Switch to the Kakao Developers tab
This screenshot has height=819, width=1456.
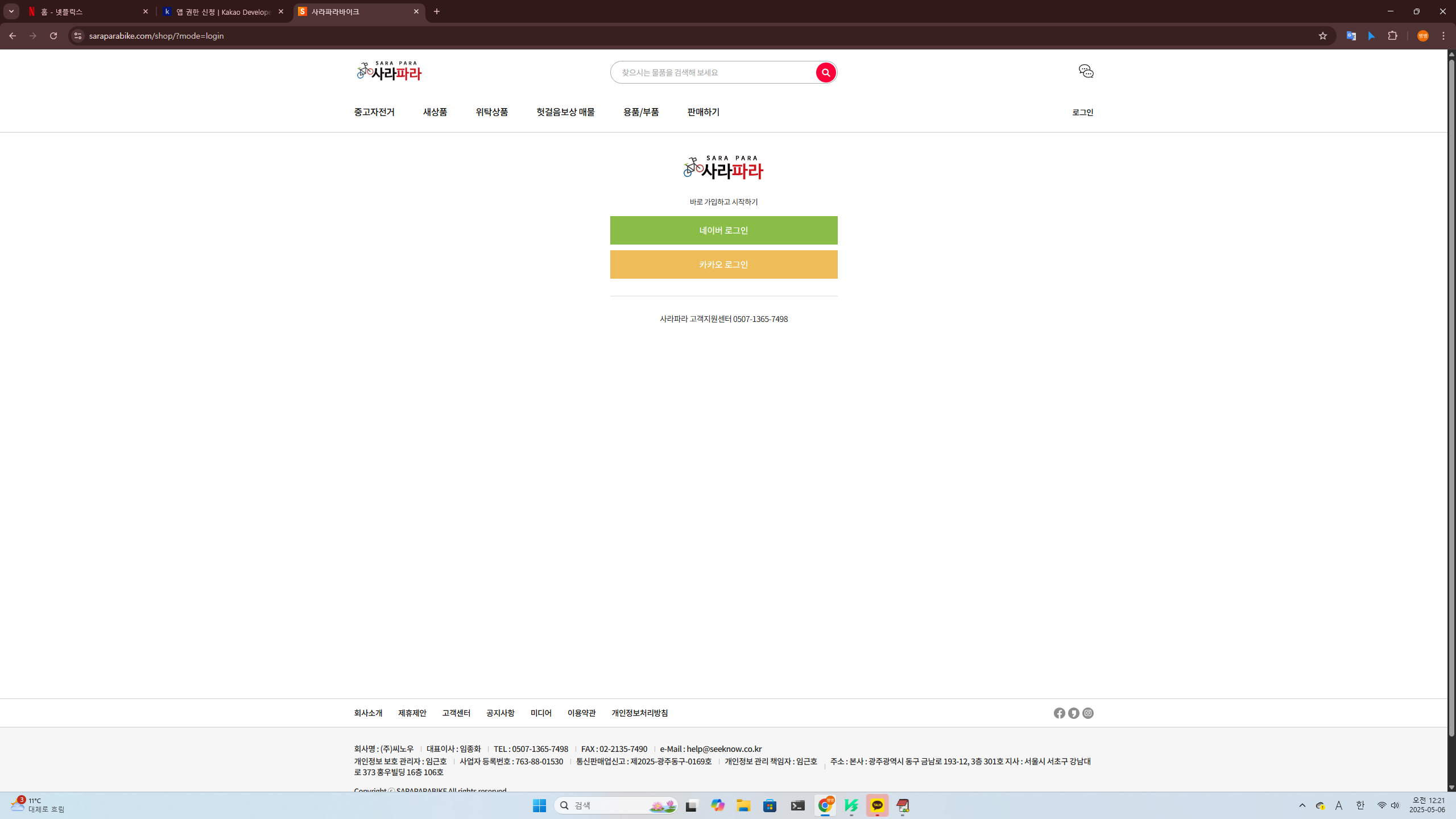223,11
